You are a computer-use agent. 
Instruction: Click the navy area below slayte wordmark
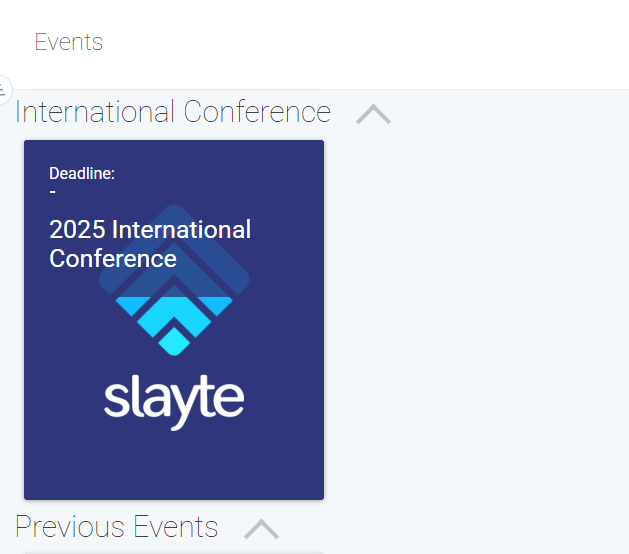[174, 465]
